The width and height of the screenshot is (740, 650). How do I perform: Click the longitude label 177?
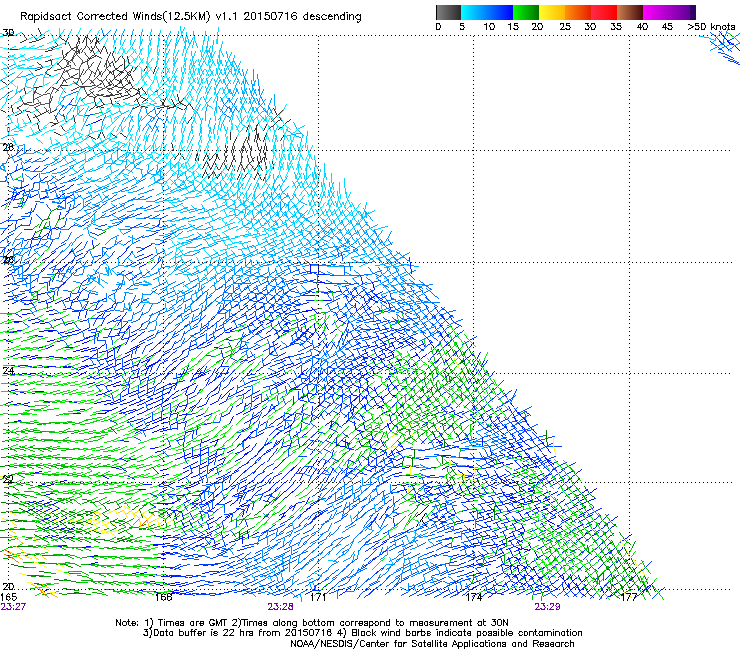click(x=629, y=597)
